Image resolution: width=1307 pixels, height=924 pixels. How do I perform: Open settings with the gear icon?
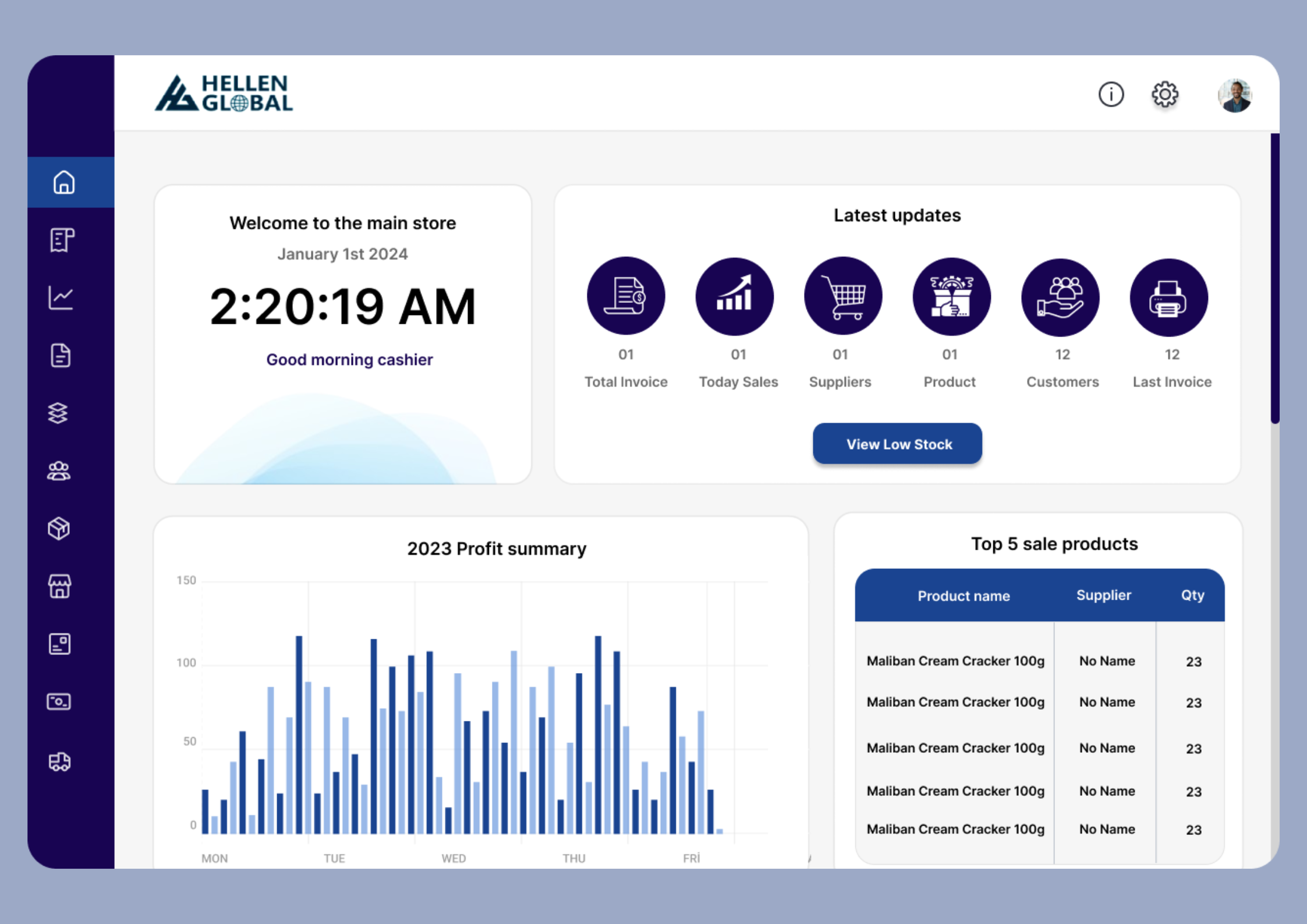(x=1165, y=94)
